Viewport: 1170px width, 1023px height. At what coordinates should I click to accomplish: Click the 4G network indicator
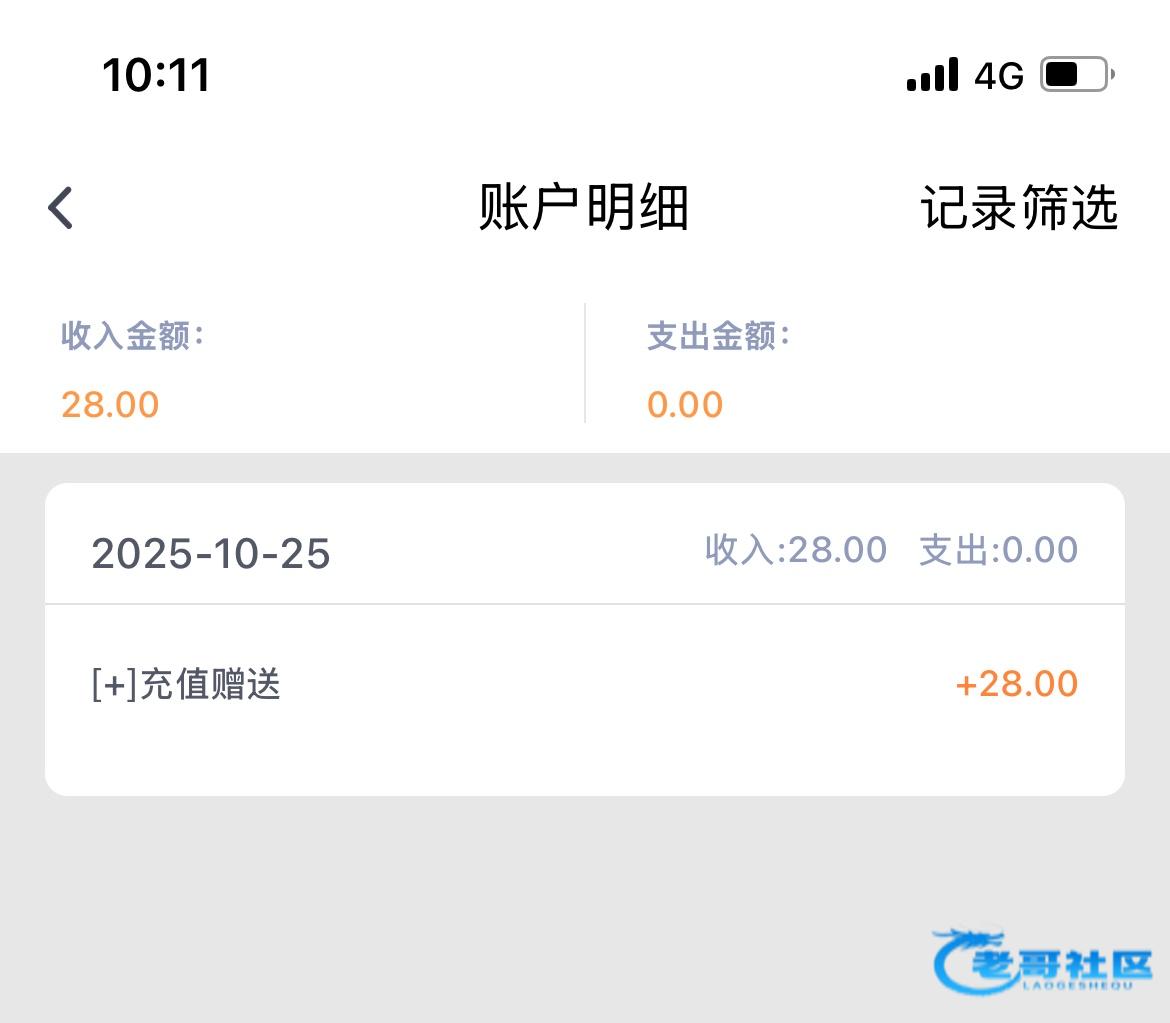click(x=999, y=76)
